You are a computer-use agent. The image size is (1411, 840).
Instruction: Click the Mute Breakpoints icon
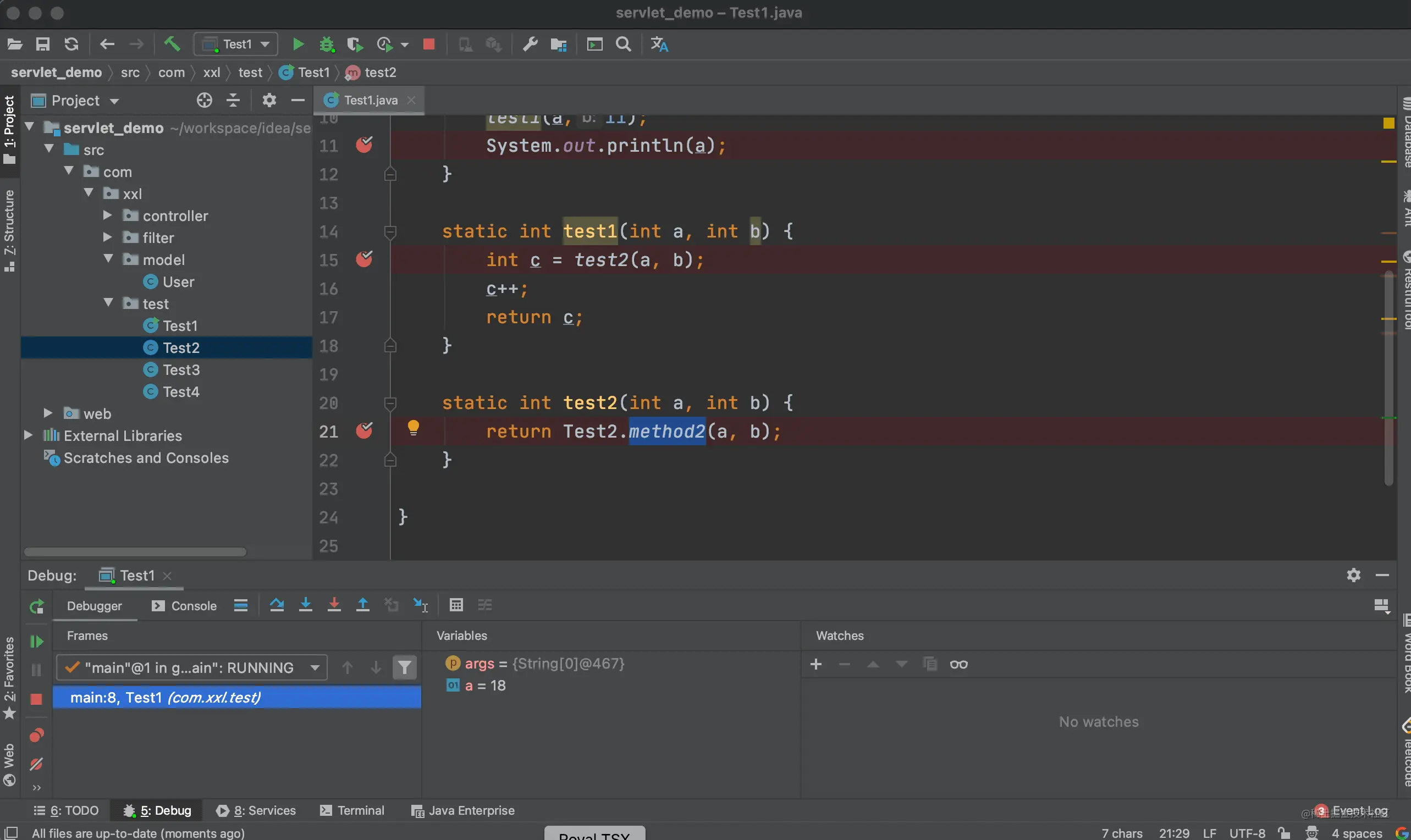36,764
